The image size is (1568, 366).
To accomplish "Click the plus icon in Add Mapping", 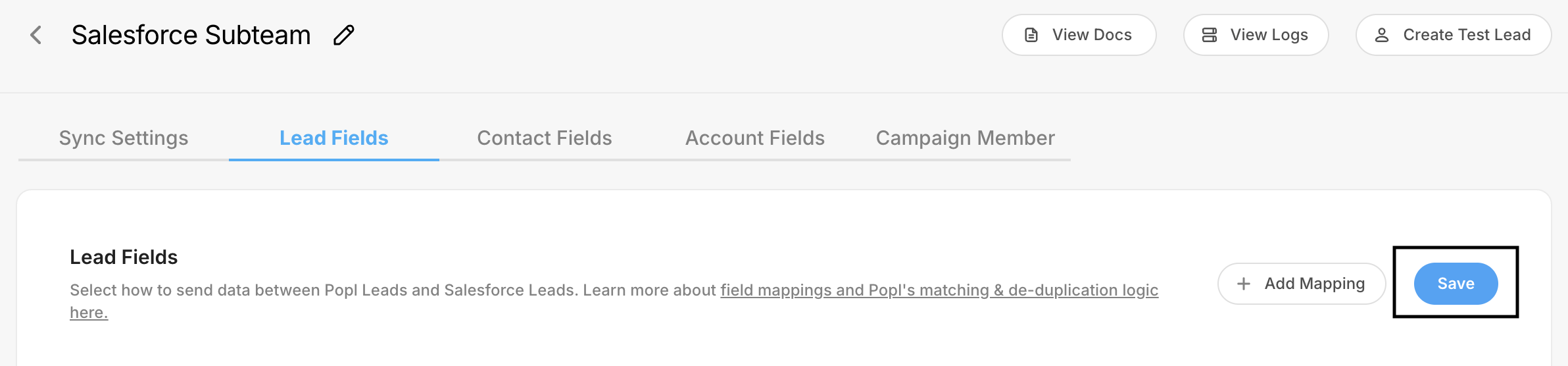I will [1244, 284].
